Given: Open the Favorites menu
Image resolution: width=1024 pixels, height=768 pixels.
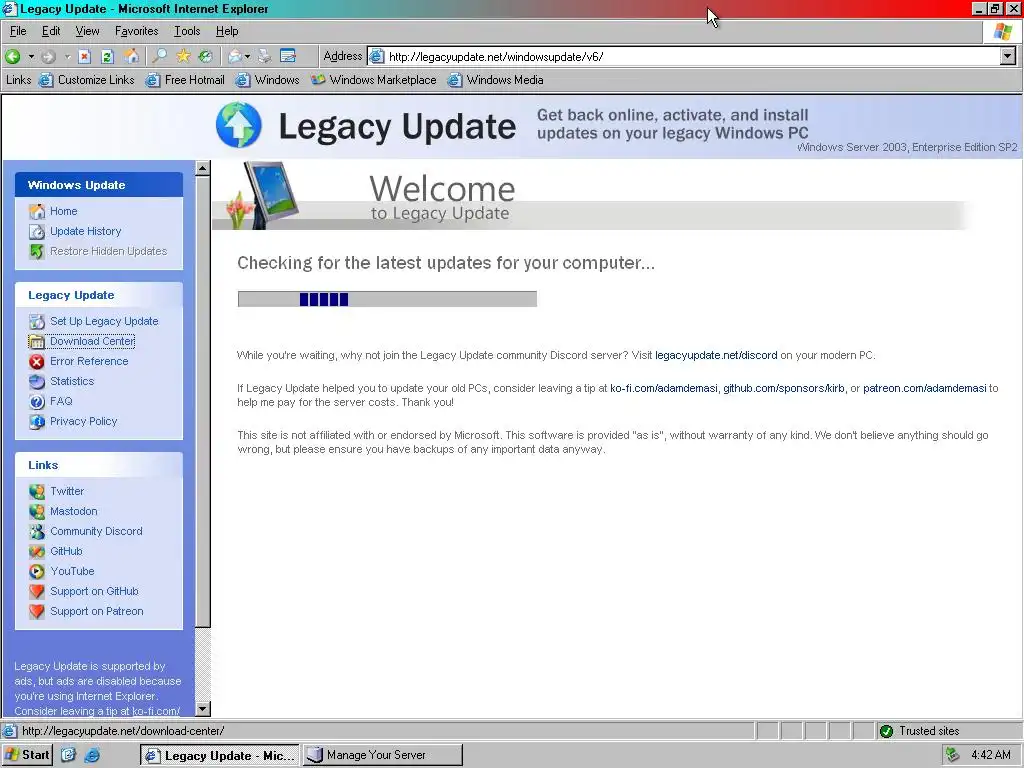Looking at the screenshot, I should [x=136, y=31].
